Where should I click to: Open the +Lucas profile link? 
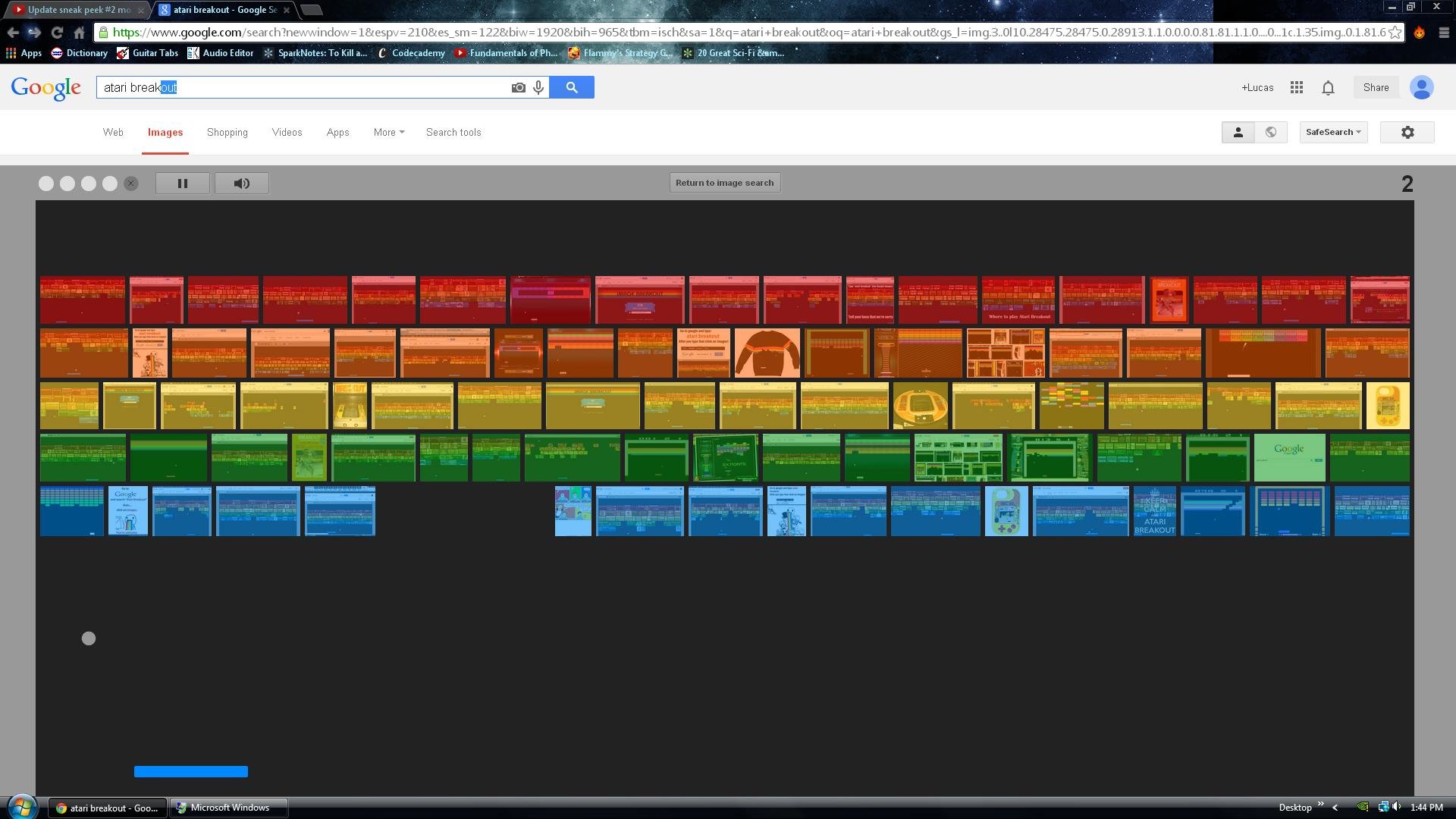[x=1257, y=88]
